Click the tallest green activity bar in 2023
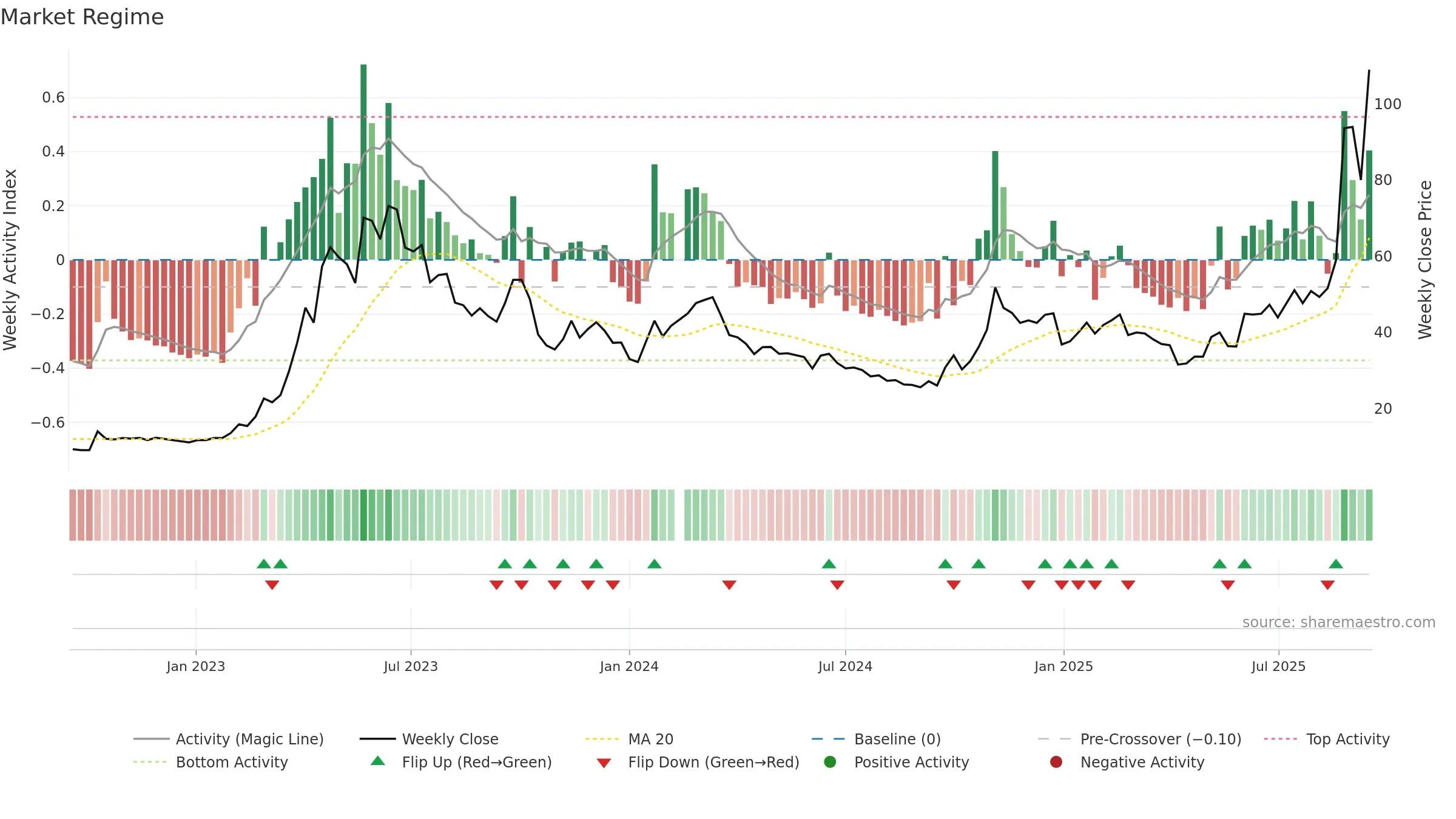 (x=363, y=162)
